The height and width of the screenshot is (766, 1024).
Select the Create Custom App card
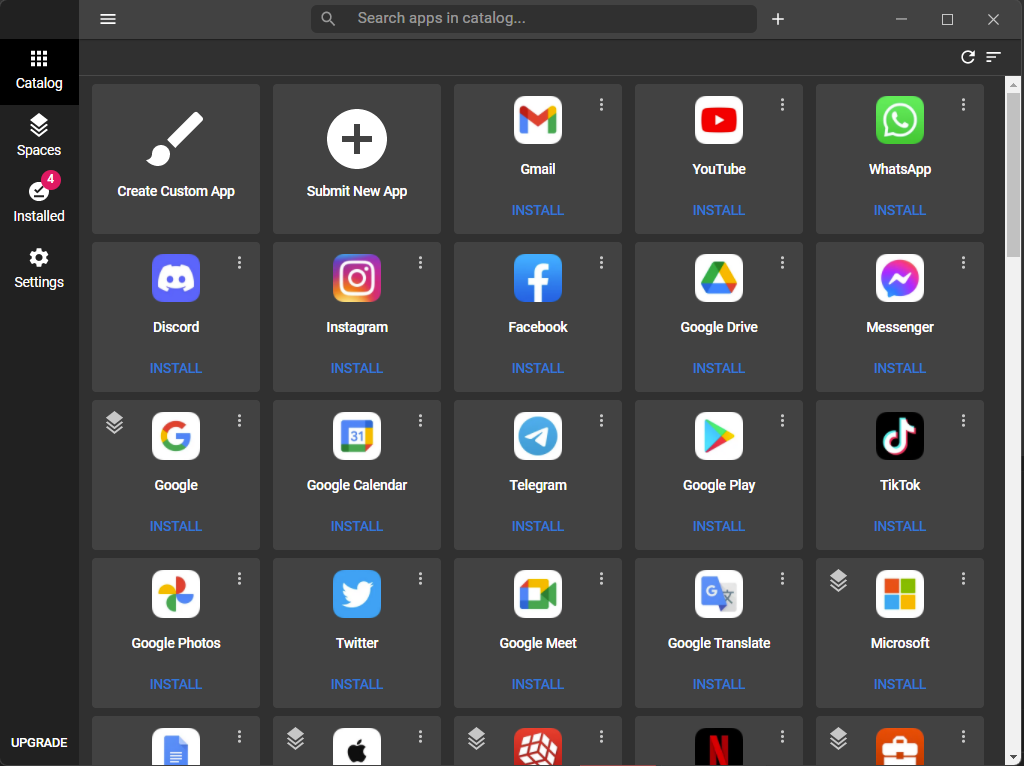(176, 159)
